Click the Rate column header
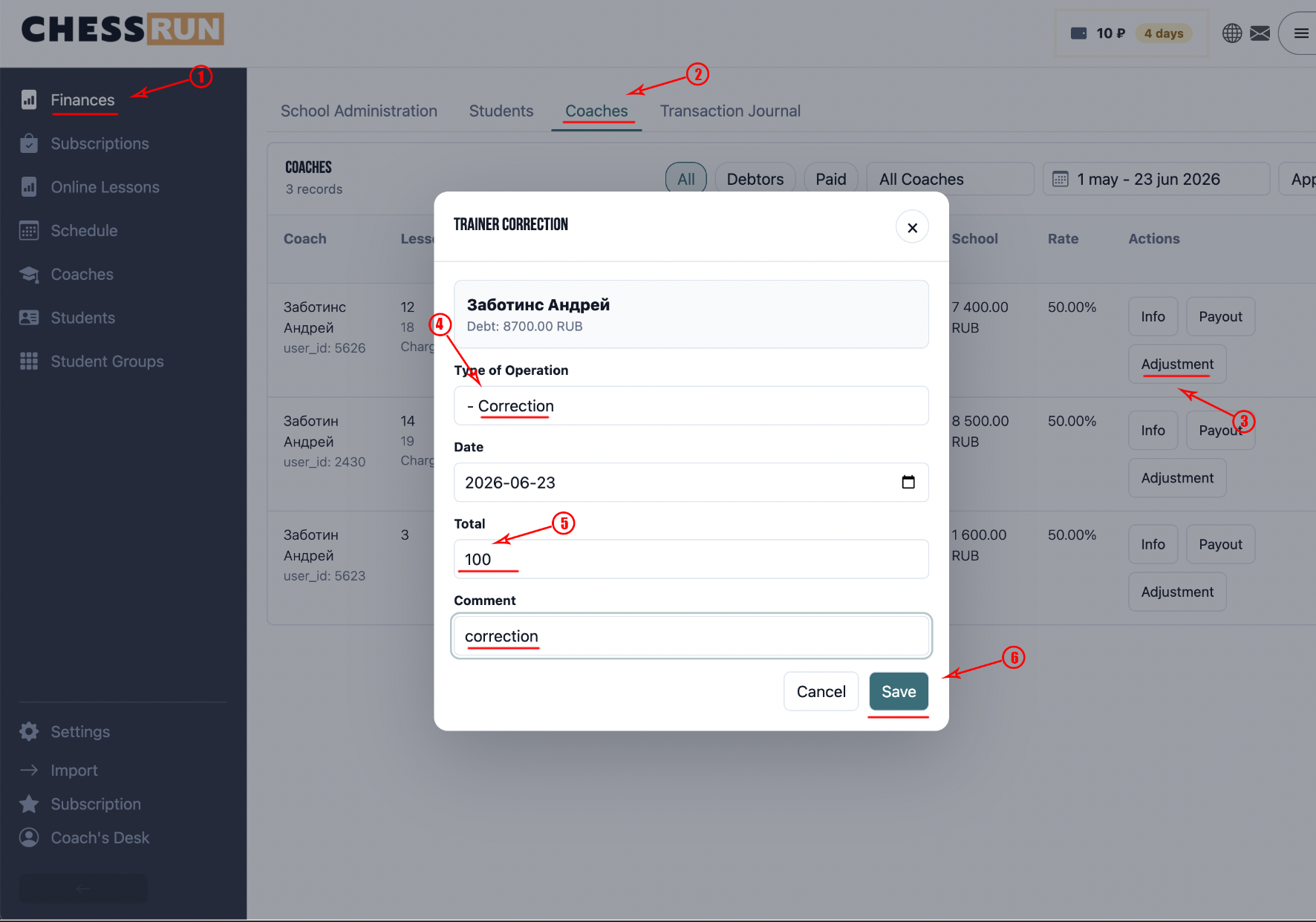 pyautogui.click(x=1063, y=239)
